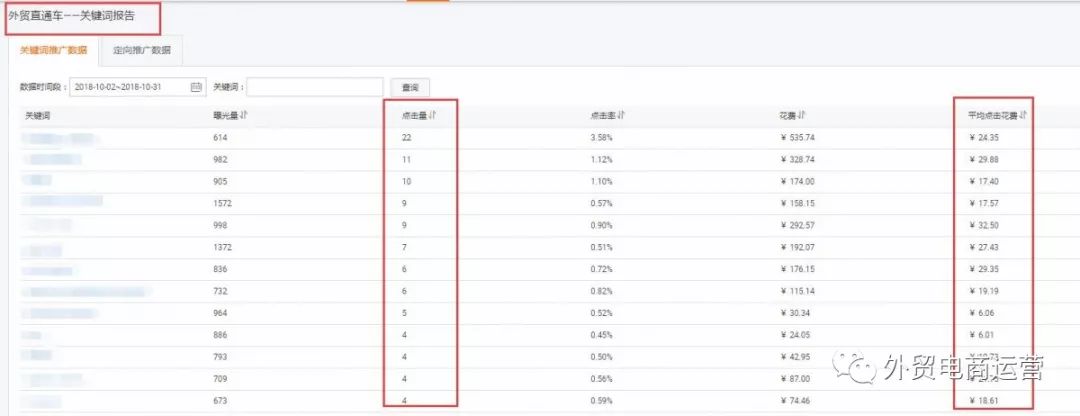Screen dimensions: 1080x416
Task: Click the 查询 search button
Action: pos(410,87)
